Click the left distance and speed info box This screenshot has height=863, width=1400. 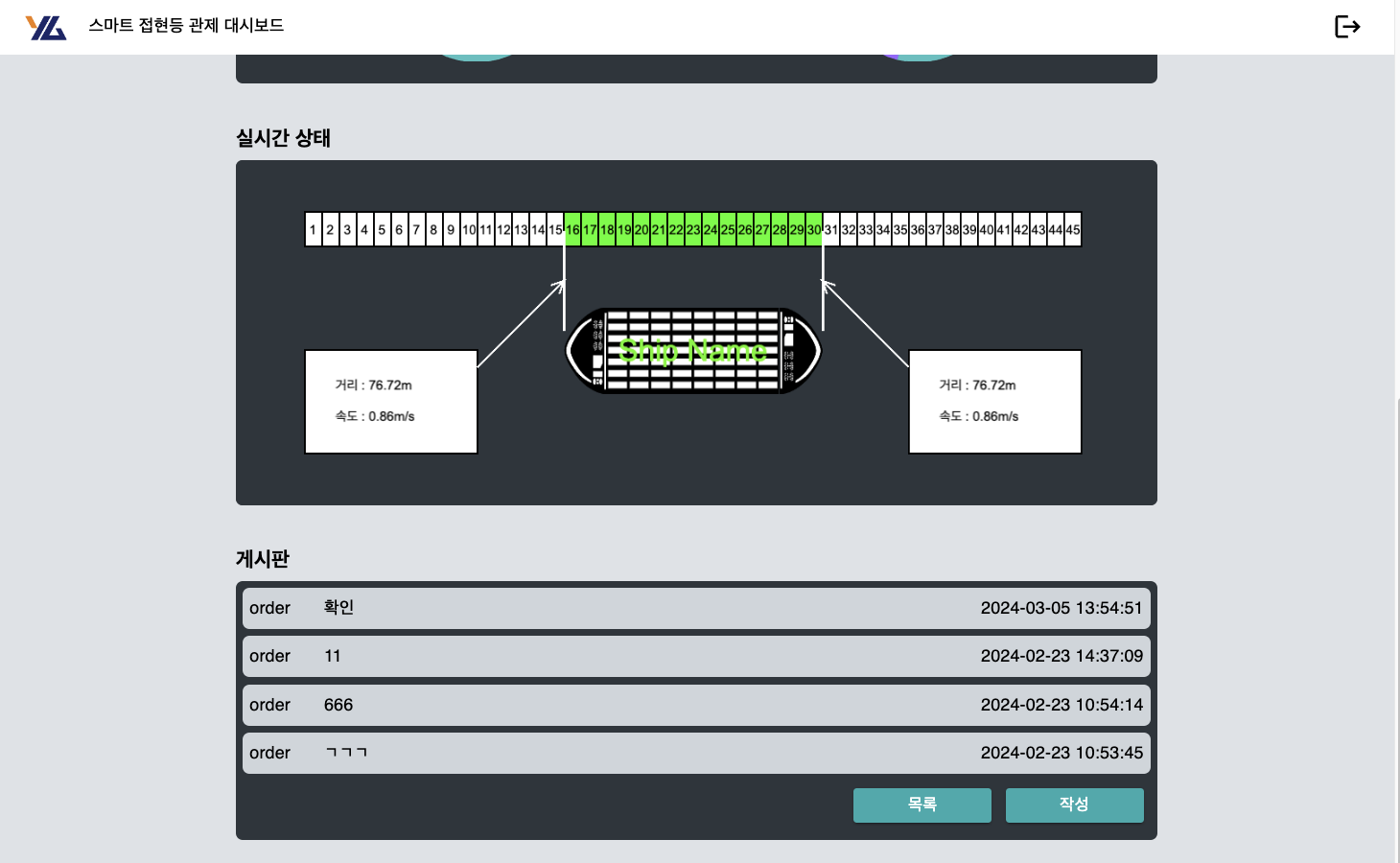(391, 401)
